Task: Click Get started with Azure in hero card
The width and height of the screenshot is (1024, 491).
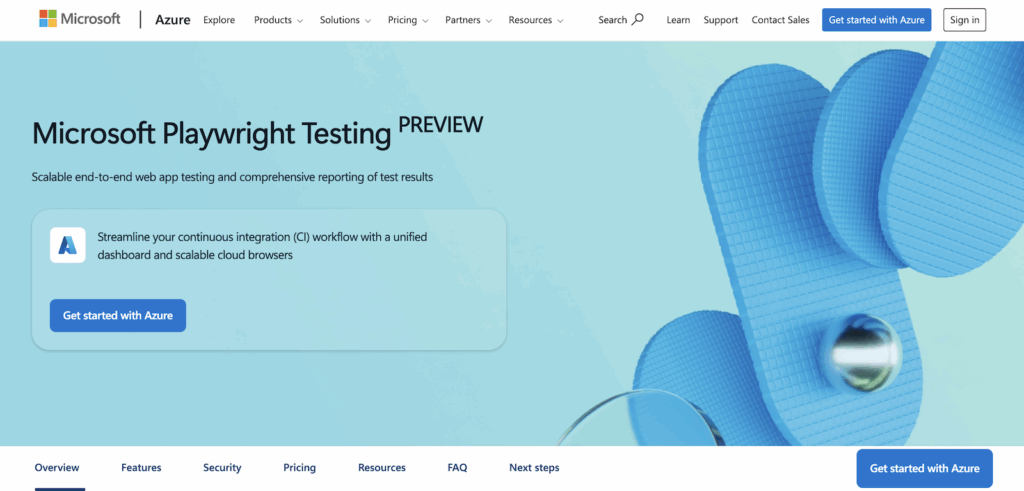Action: point(118,315)
